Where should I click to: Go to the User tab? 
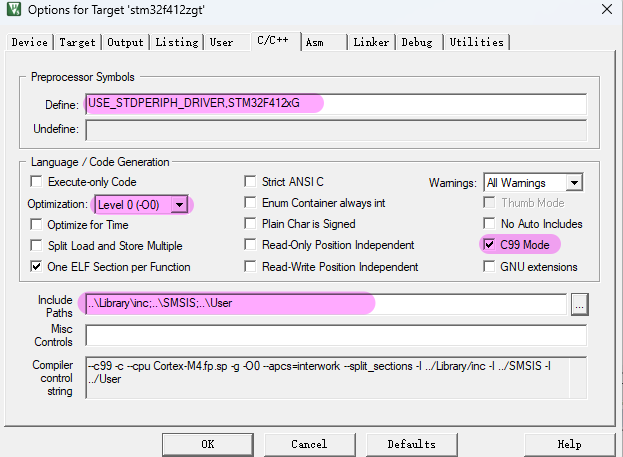[x=227, y=42]
